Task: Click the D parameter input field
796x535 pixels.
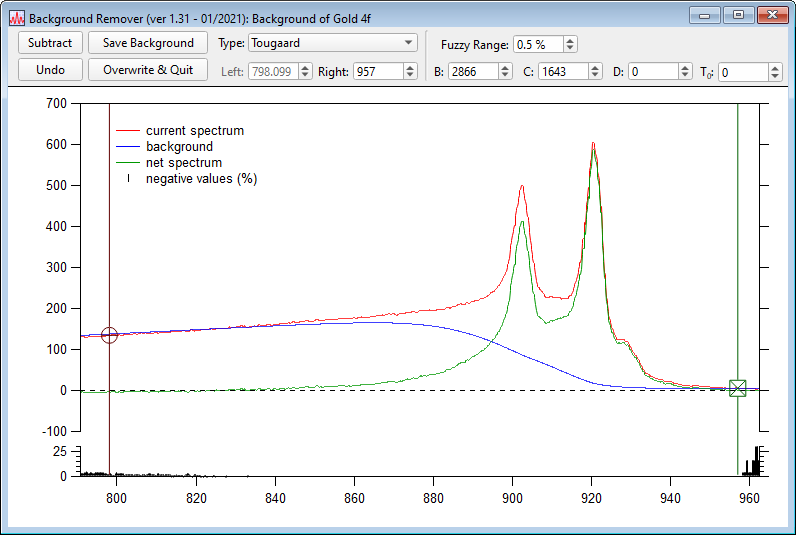Action: pyautogui.click(x=653, y=72)
